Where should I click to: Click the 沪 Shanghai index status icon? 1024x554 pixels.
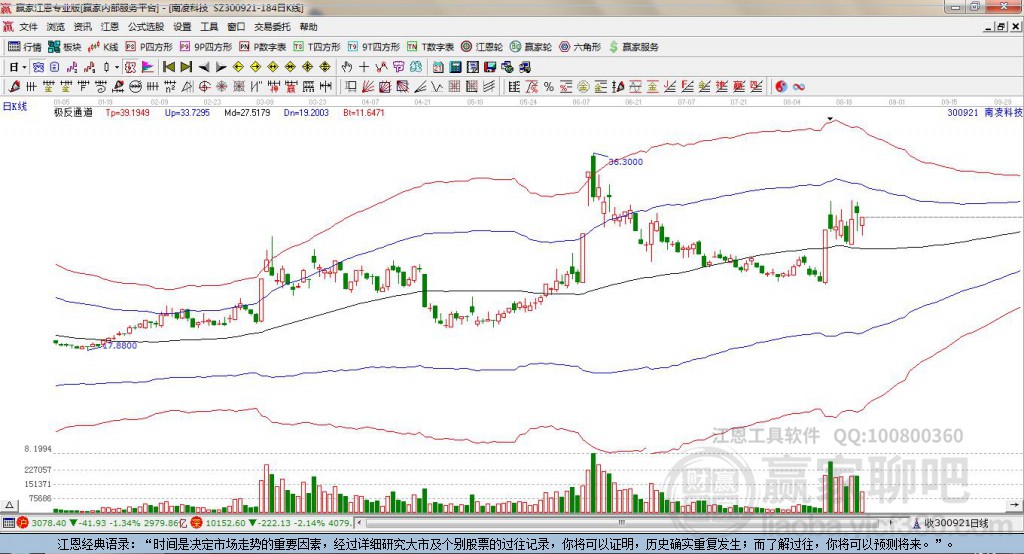click(x=23, y=523)
